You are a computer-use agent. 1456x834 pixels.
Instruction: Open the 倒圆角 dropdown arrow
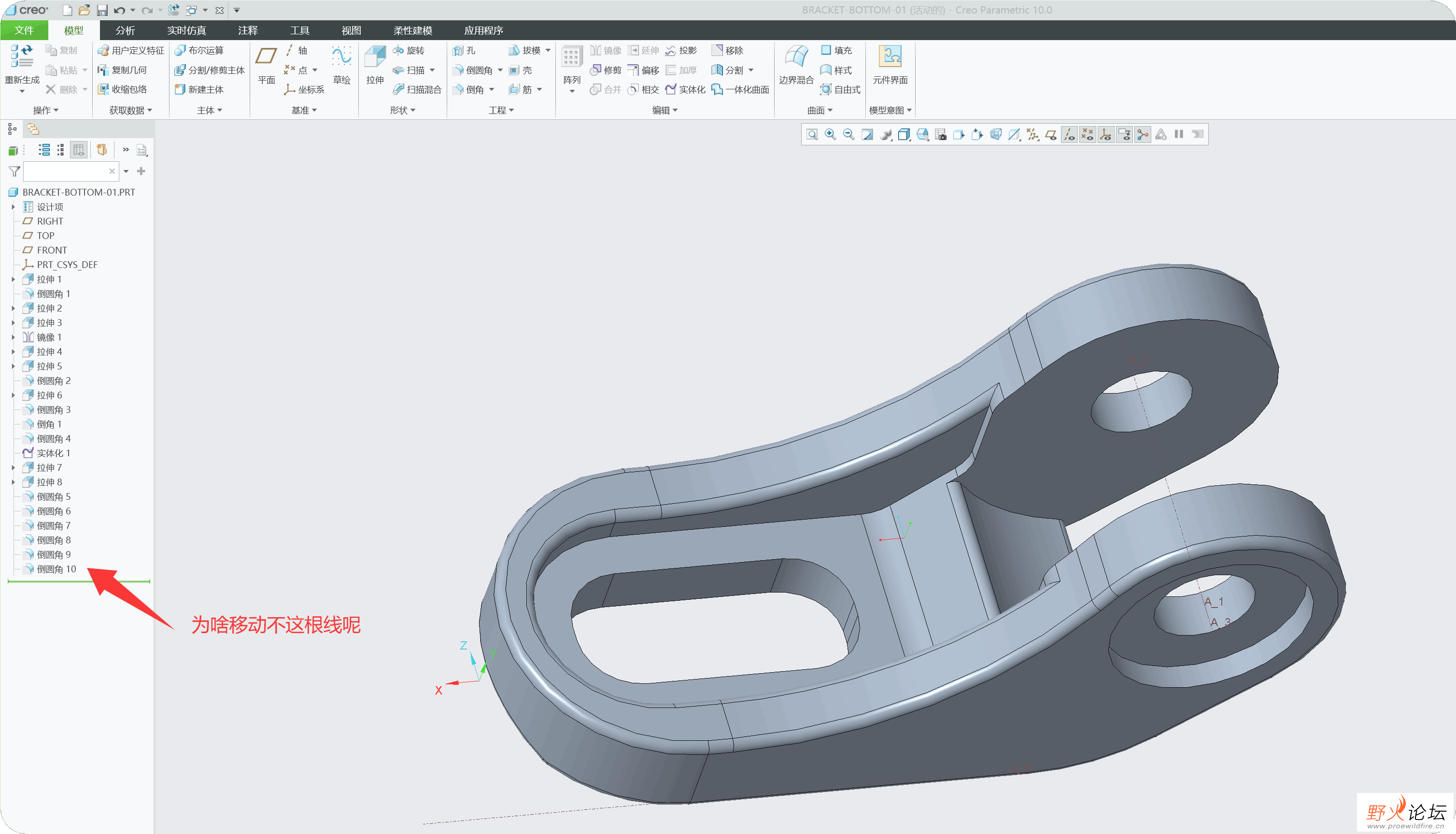[x=500, y=70]
